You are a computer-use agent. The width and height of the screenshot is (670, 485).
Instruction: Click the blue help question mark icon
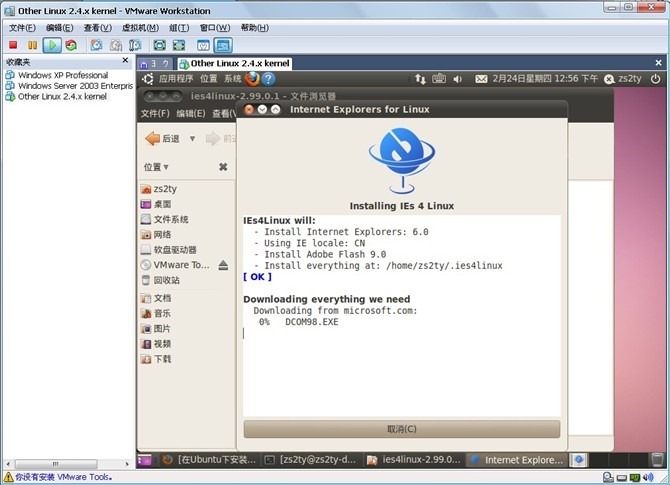pos(268,79)
